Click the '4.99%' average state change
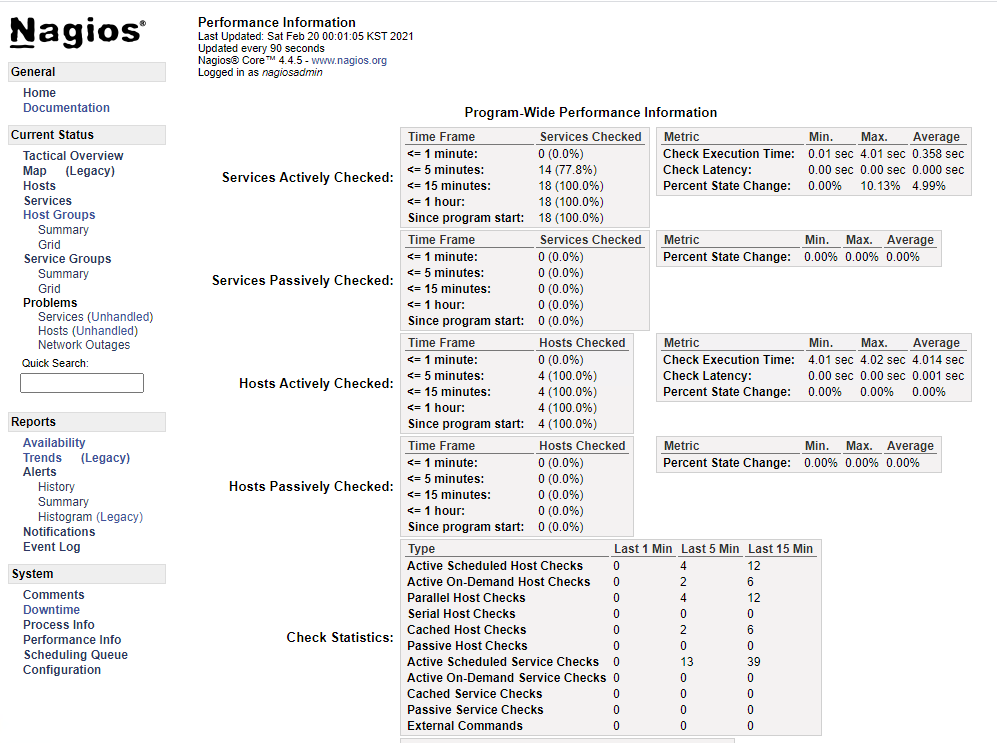 point(928,186)
